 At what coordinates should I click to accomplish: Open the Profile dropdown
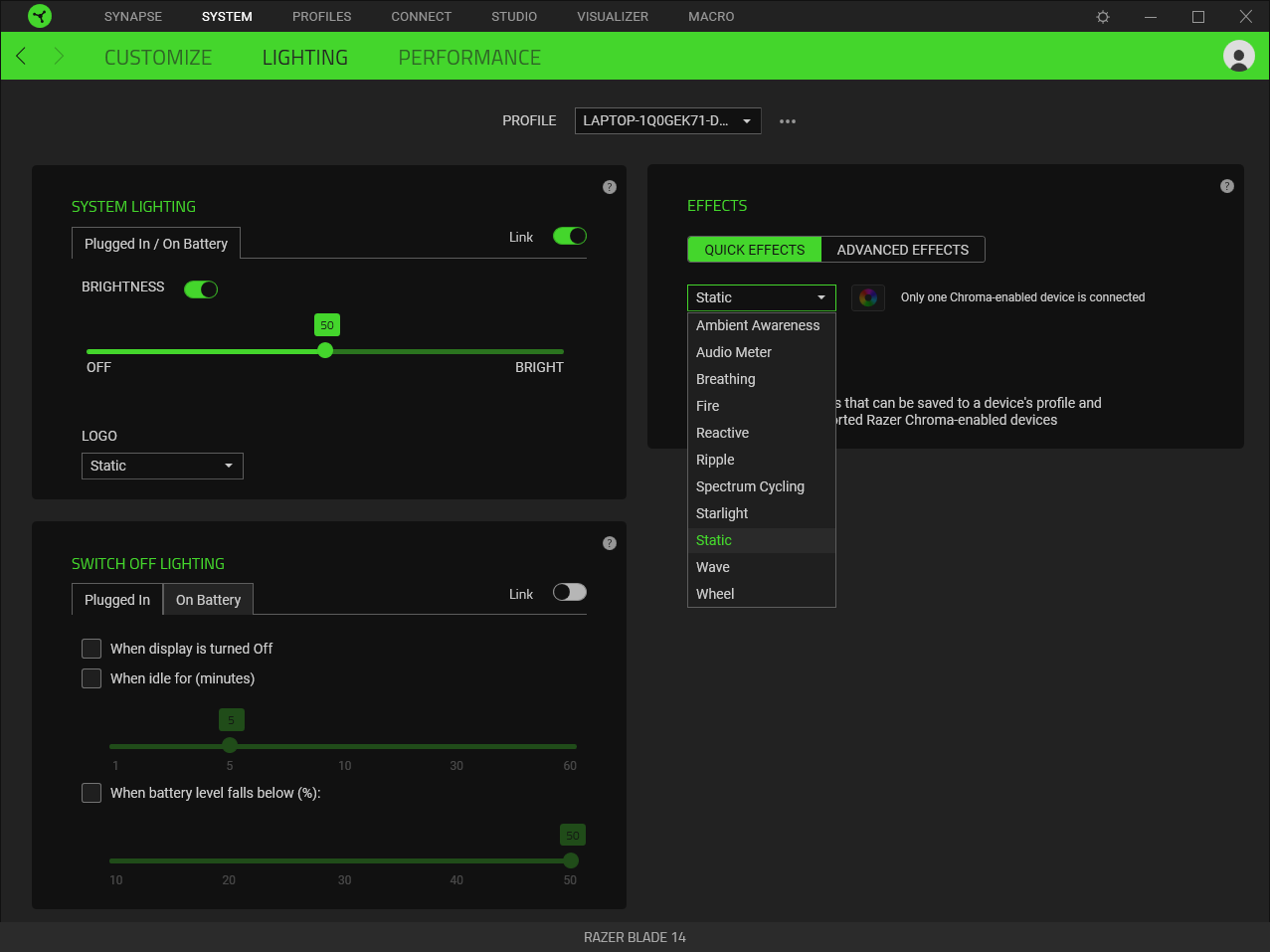[x=668, y=120]
